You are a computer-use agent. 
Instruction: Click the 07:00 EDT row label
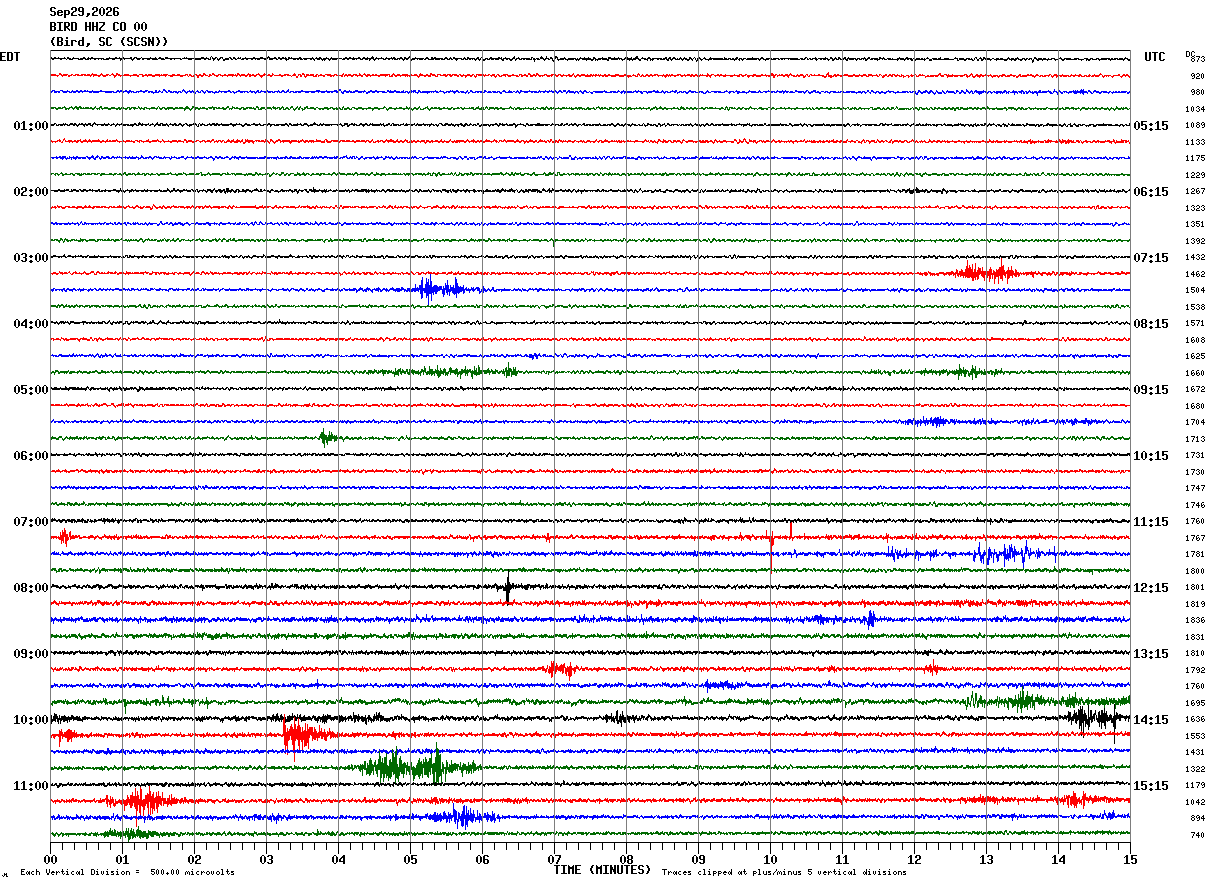(31, 522)
